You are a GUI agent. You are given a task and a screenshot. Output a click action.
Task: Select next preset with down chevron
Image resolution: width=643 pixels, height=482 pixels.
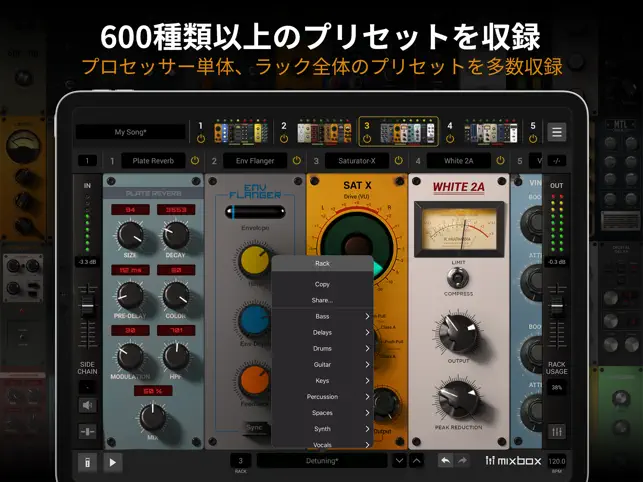pyautogui.click(x=399, y=461)
